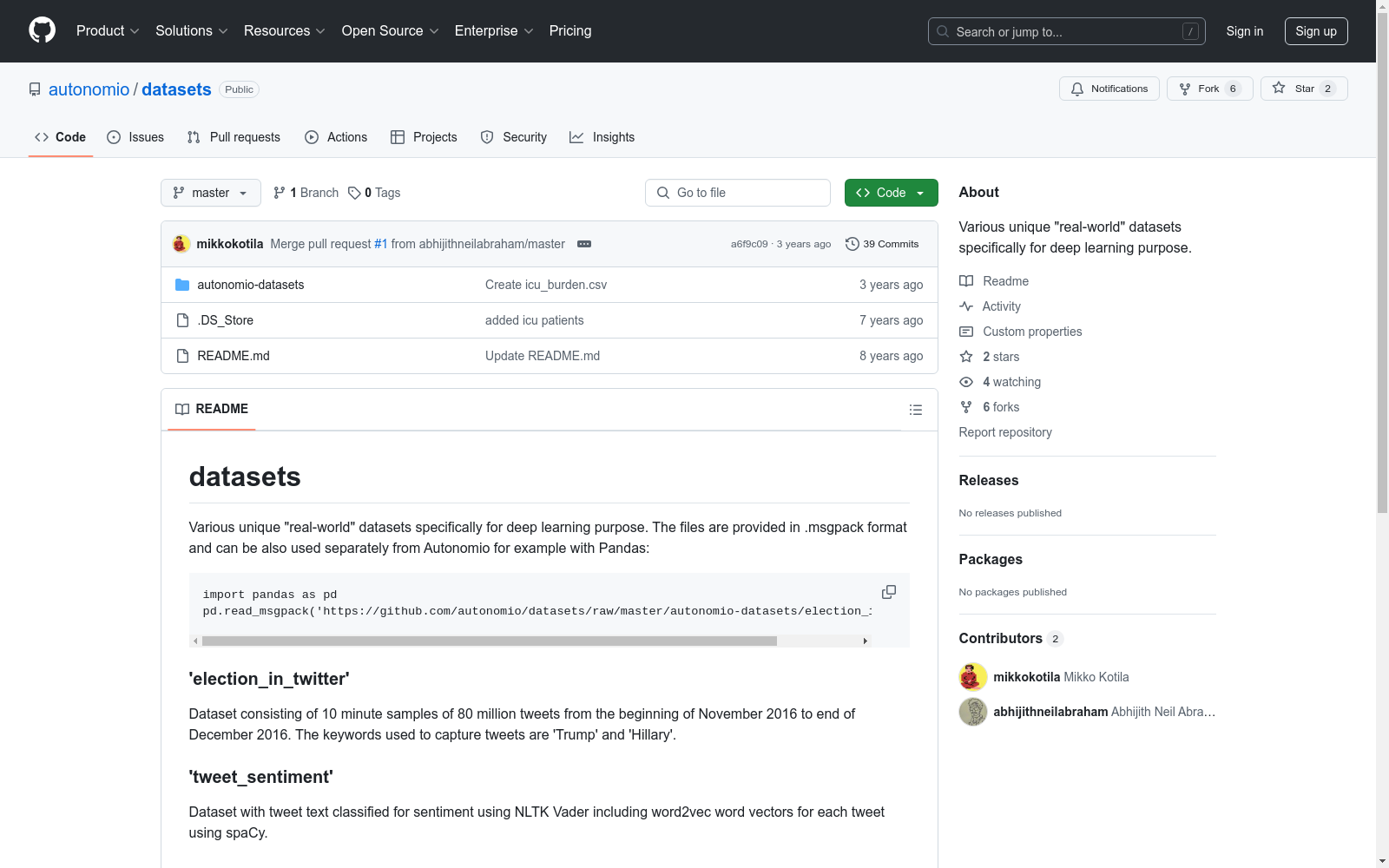Open .DS_Store file
The height and width of the screenshot is (868, 1389).
(x=226, y=320)
